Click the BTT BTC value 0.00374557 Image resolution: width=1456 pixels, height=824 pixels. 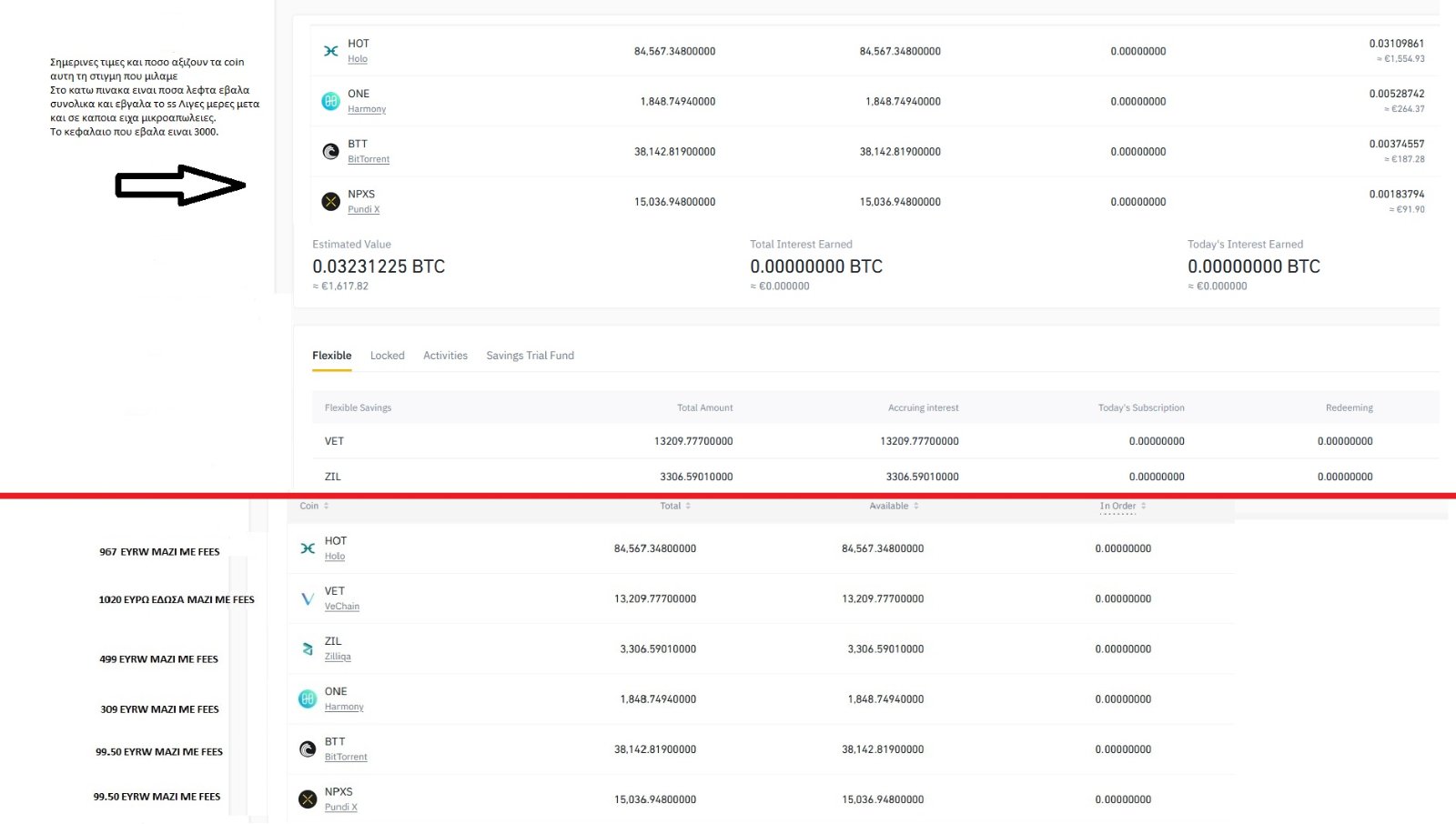(1396, 144)
